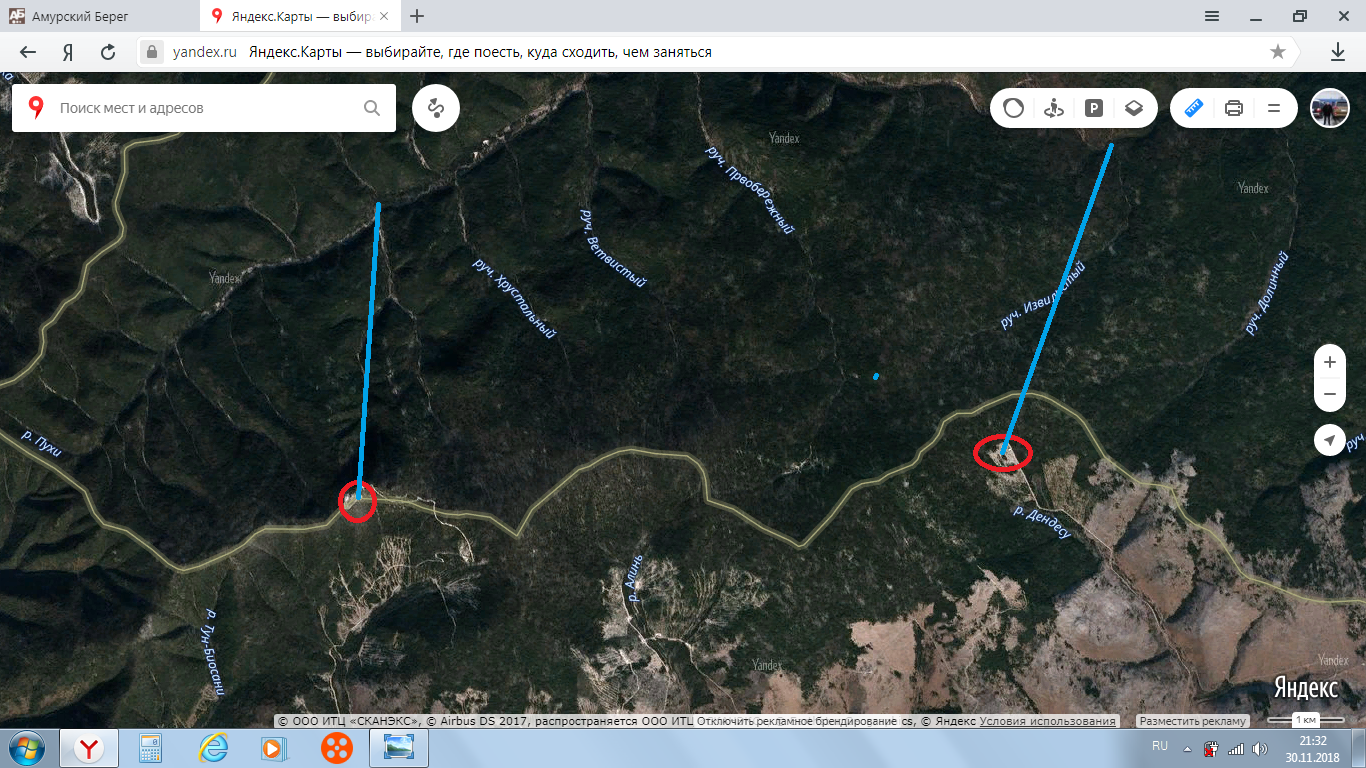Click the print map icon
Image resolution: width=1366 pixels, height=768 pixels.
pyautogui.click(x=1234, y=108)
